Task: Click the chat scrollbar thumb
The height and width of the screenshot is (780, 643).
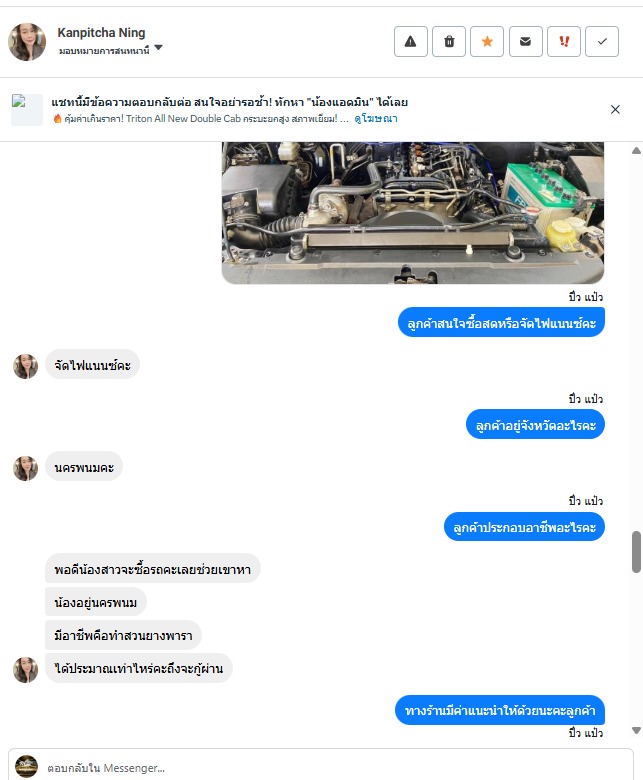Action: [637, 552]
